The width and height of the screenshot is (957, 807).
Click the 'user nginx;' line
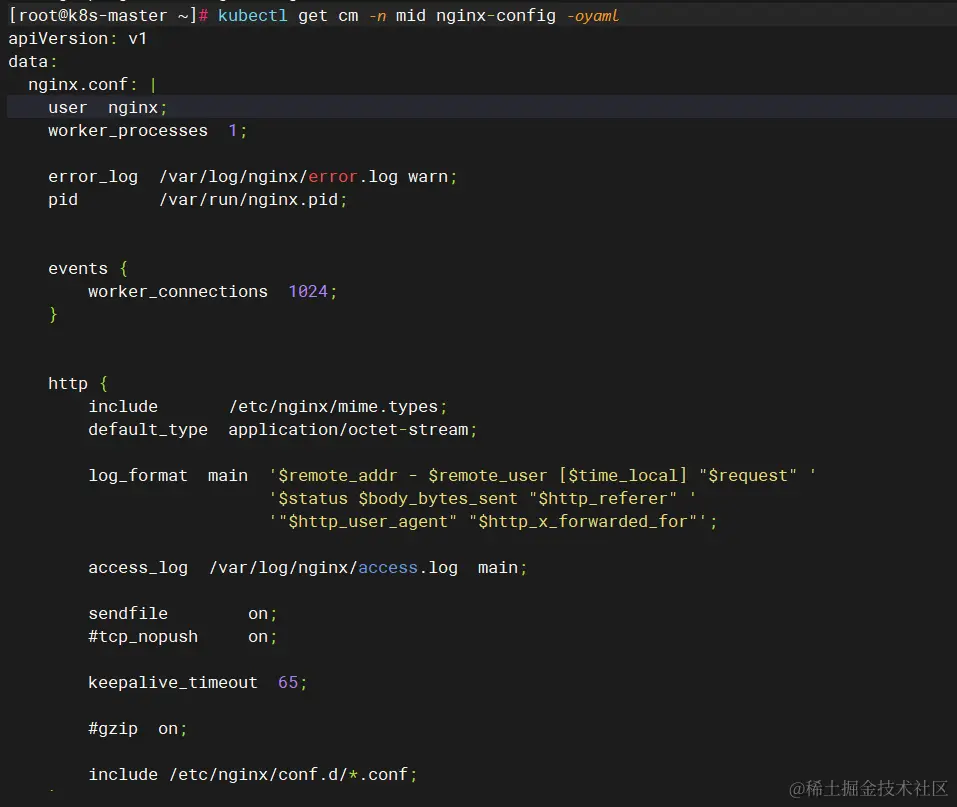(107, 107)
